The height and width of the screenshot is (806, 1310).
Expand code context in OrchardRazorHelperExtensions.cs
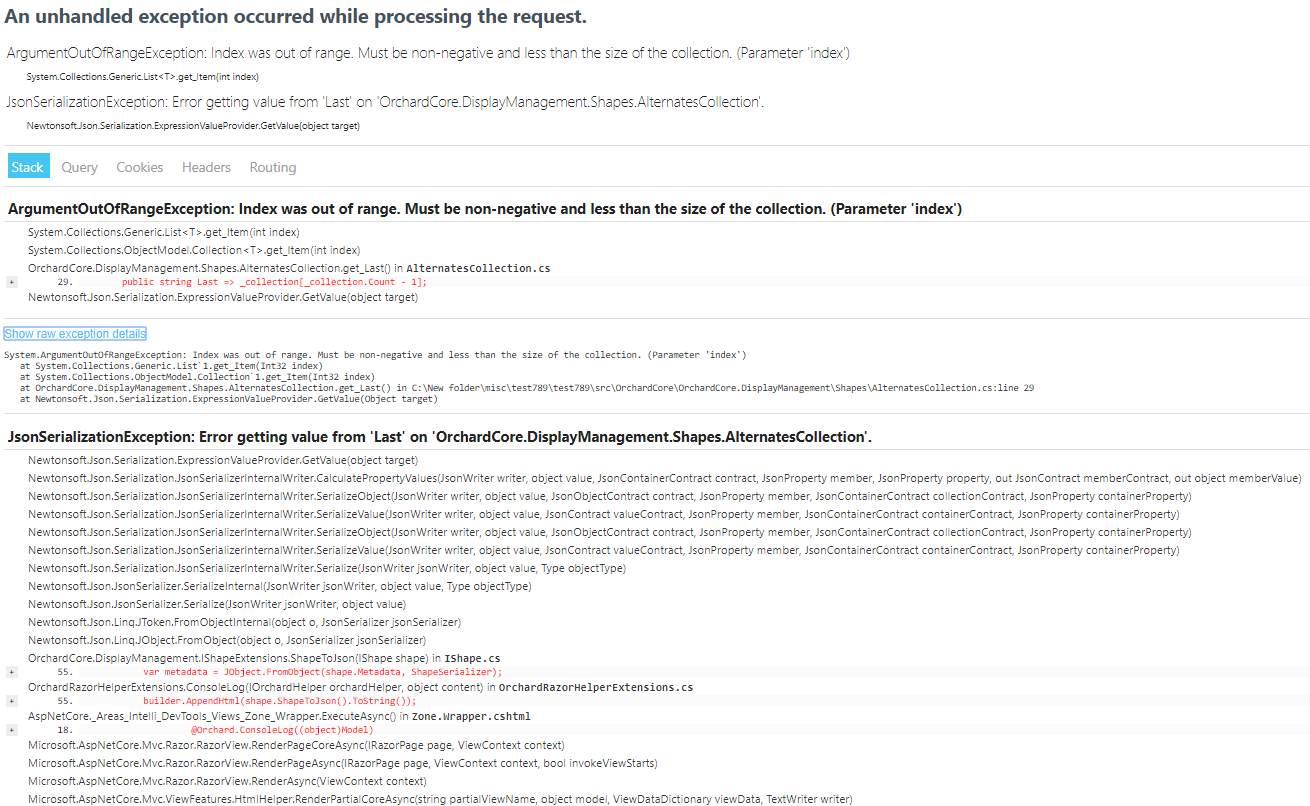coord(11,702)
